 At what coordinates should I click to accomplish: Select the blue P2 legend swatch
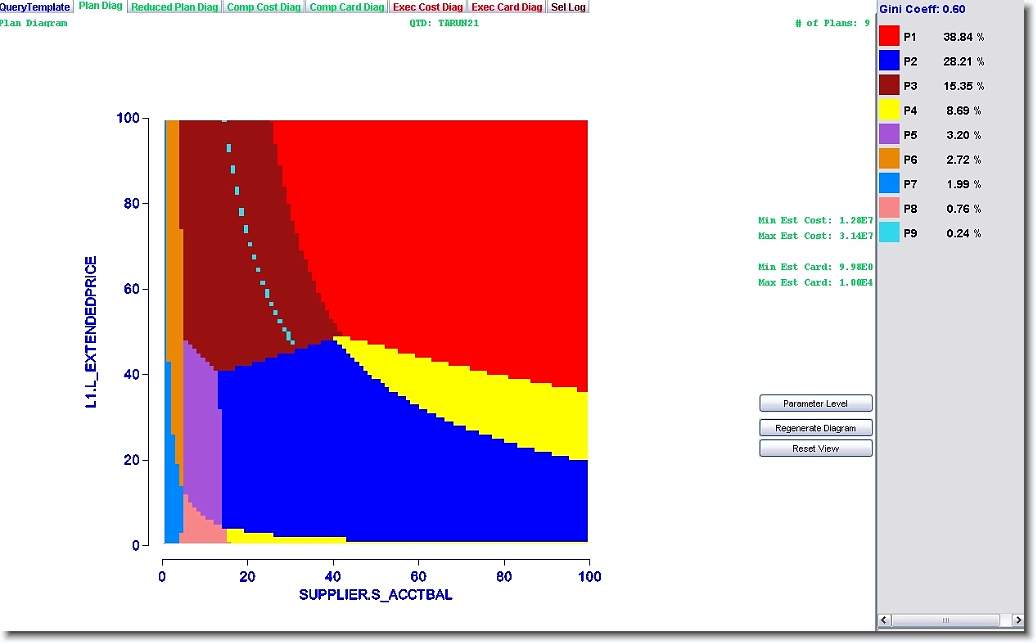[x=889, y=61]
